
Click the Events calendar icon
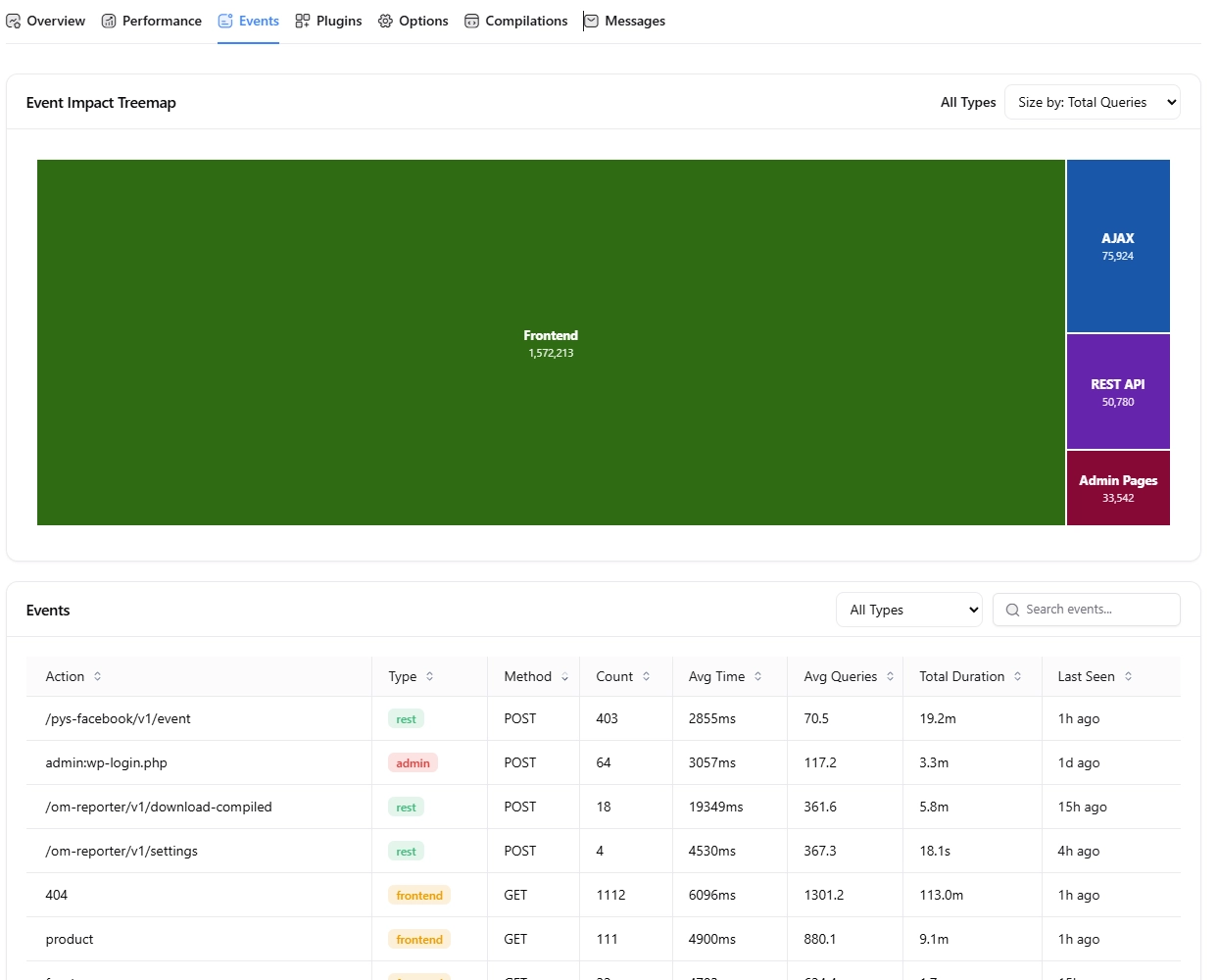click(223, 20)
